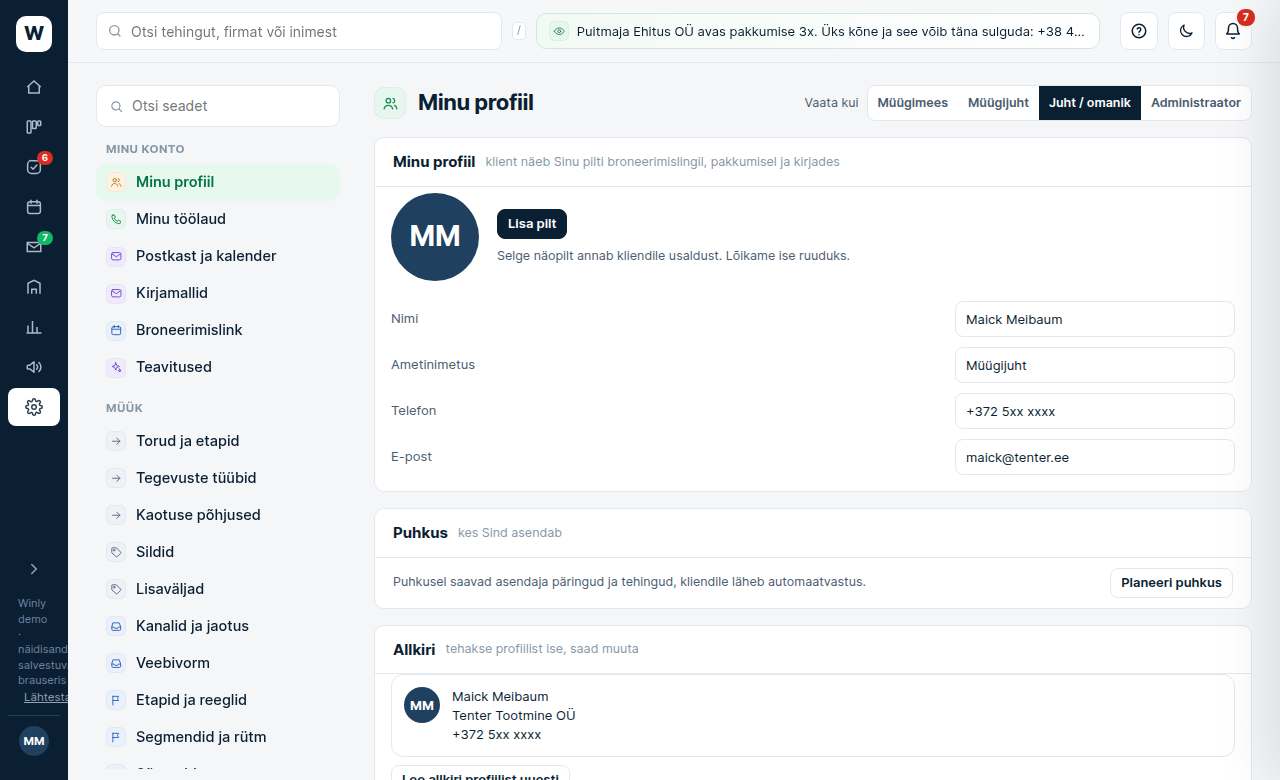Screen dimensions: 1280x780
Task: Click the Lisa pilt button
Action: (532, 224)
